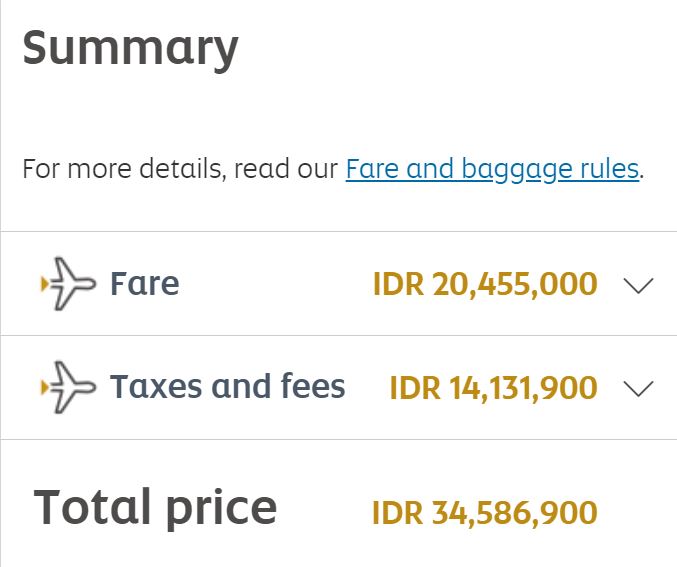Click the airplane icon beside Taxes and fees
The image size is (677, 567).
(x=68, y=387)
